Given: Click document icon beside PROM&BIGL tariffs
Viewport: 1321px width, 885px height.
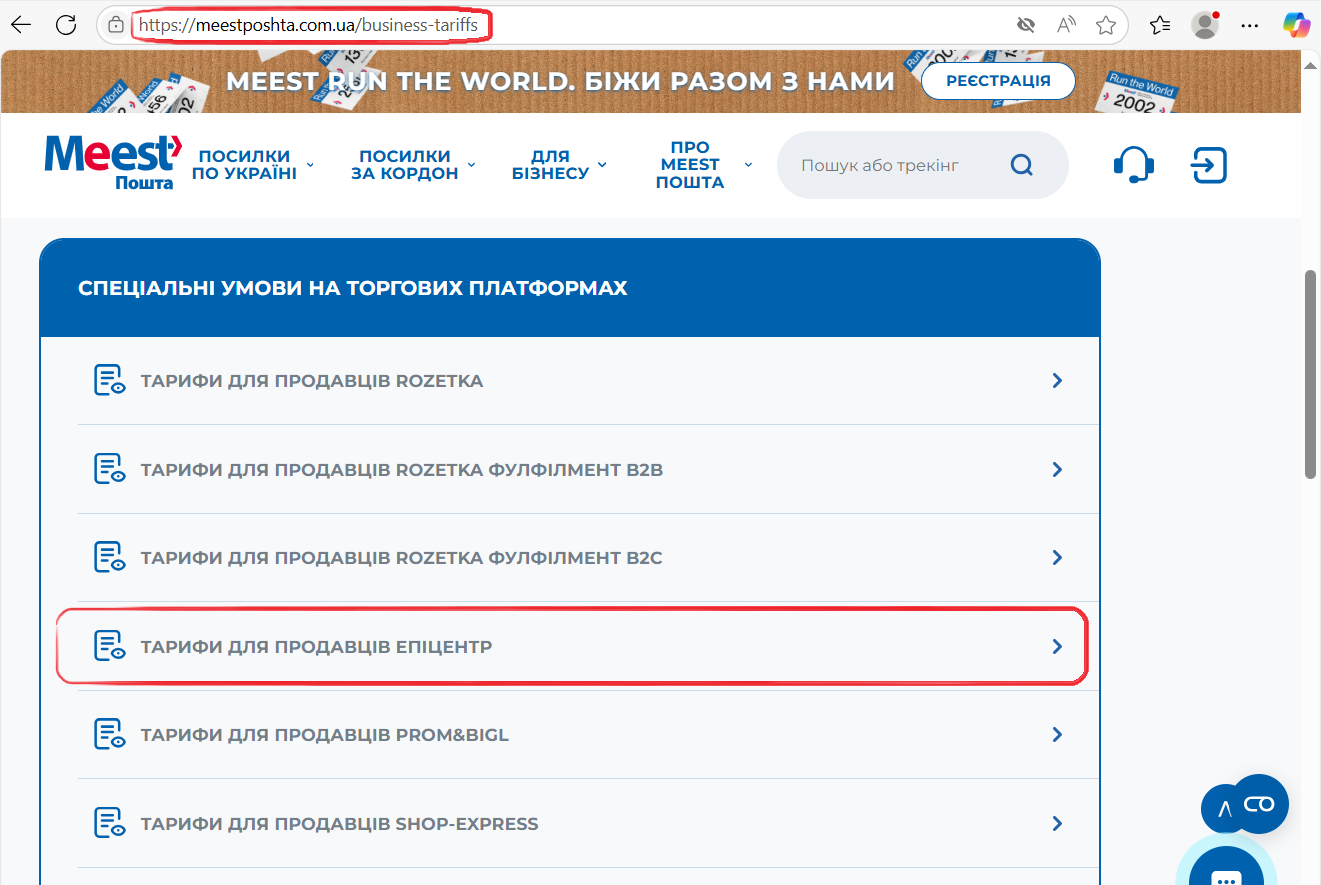Looking at the screenshot, I should pos(109,734).
